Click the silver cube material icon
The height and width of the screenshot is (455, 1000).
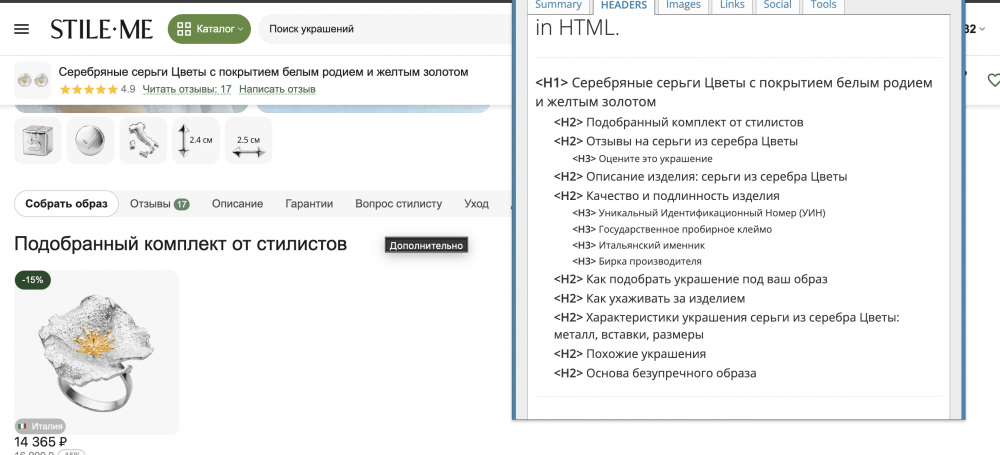38,140
